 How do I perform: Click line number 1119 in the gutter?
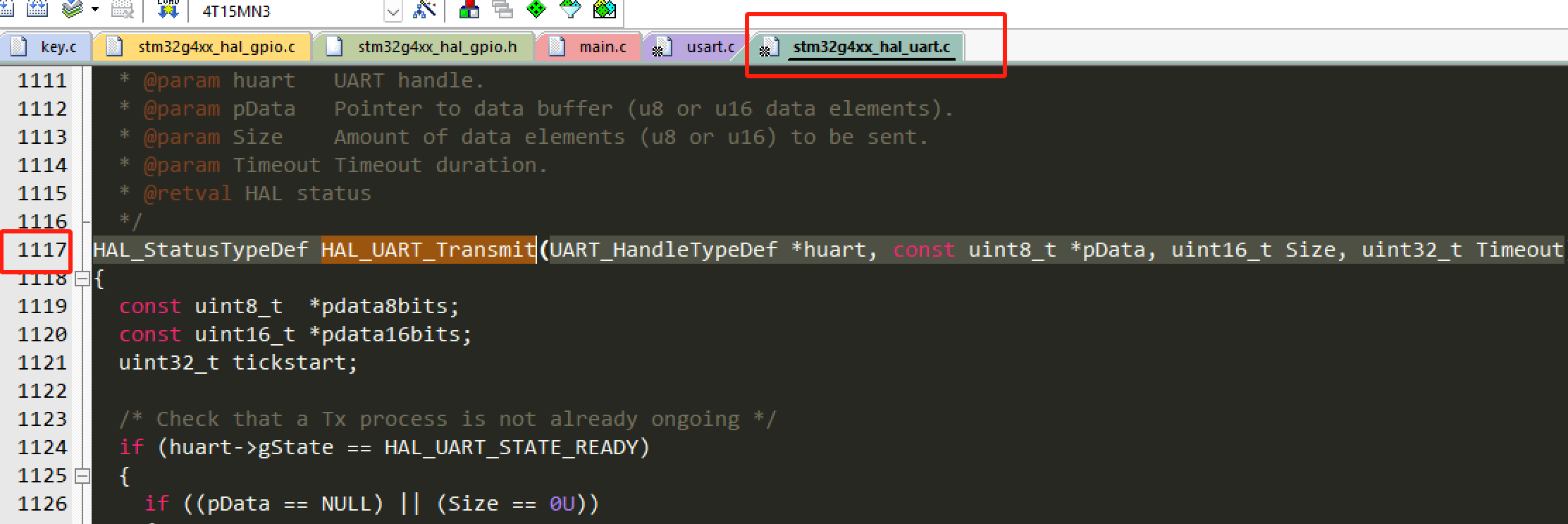[42, 306]
